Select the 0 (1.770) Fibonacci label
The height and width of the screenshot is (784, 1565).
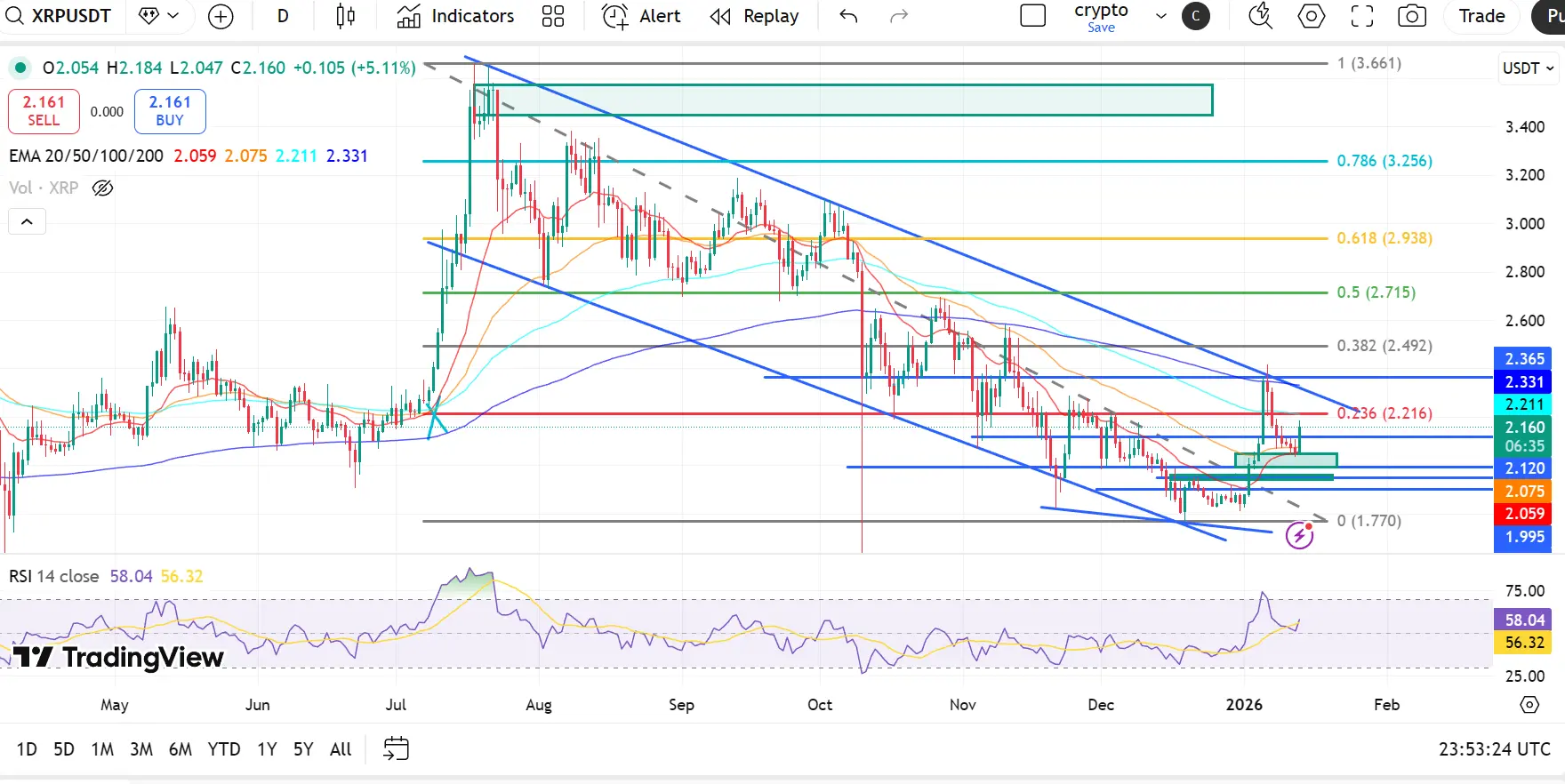pos(1368,521)
